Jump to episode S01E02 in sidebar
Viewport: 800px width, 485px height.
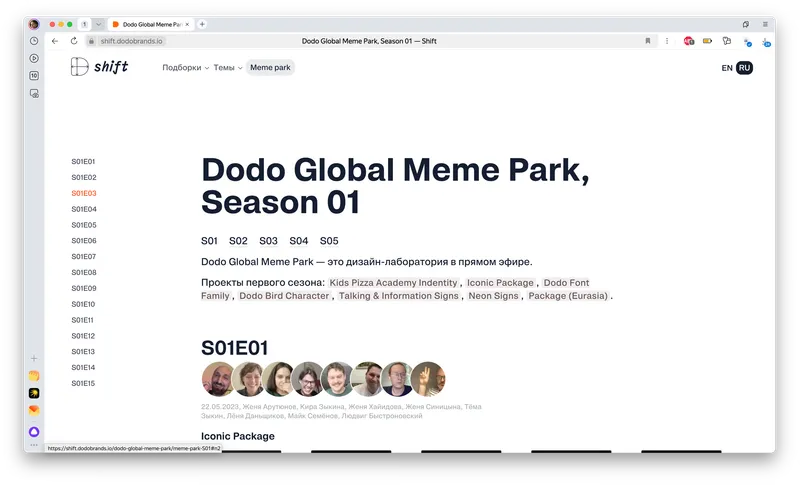[x=84, y=177]
